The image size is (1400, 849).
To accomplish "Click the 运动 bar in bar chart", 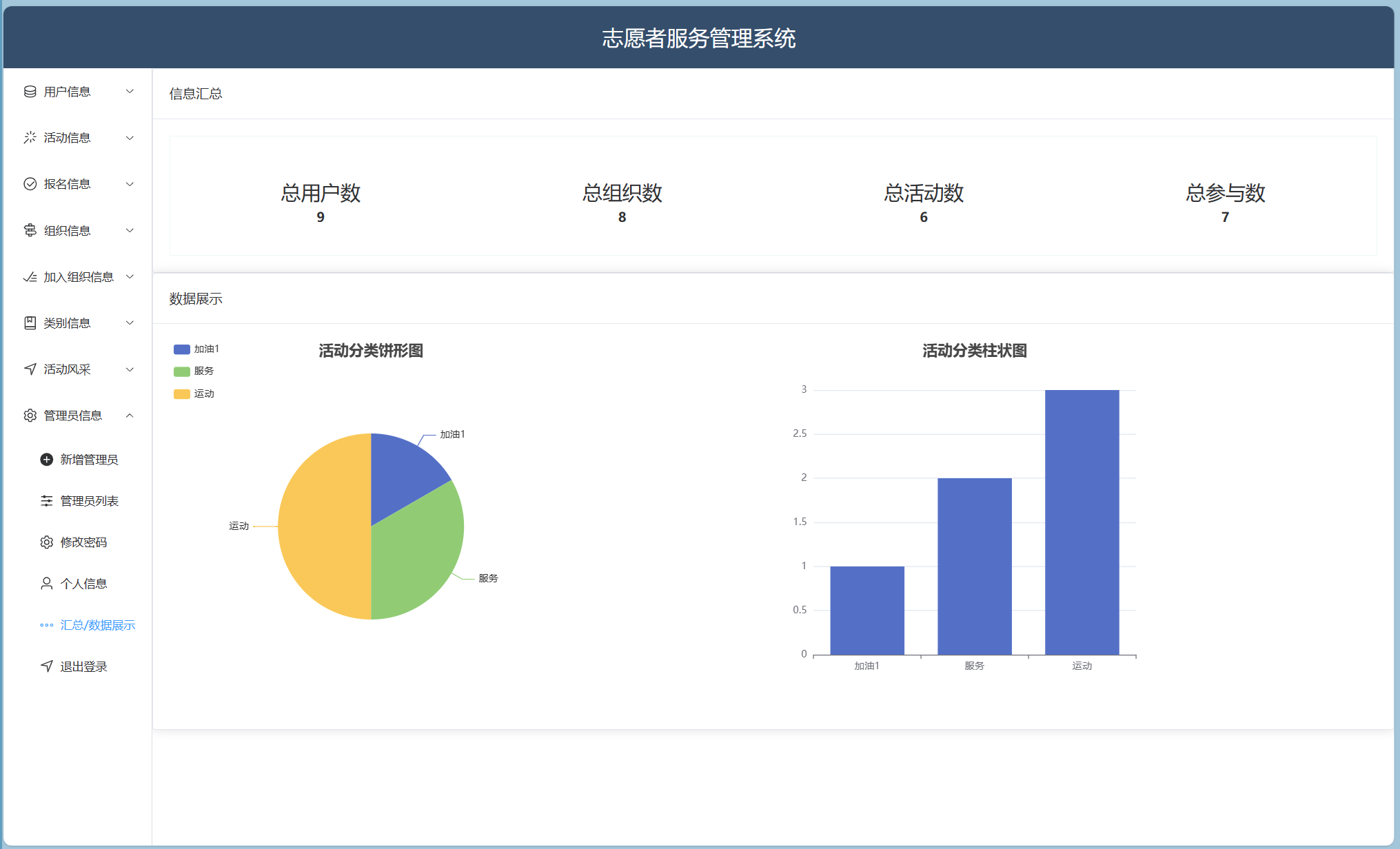I will click(1082, 522).
